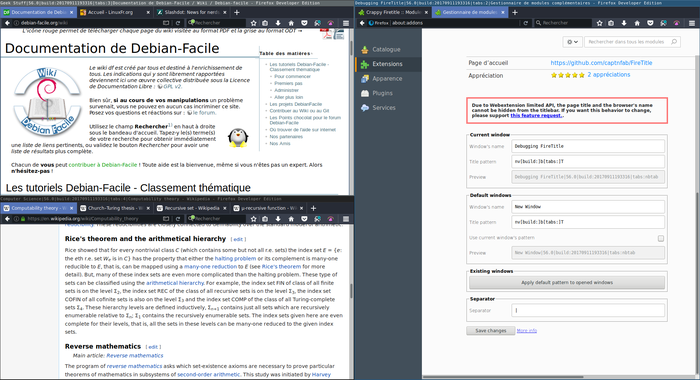
Task: Open the More info link
Action: point(526,331)
